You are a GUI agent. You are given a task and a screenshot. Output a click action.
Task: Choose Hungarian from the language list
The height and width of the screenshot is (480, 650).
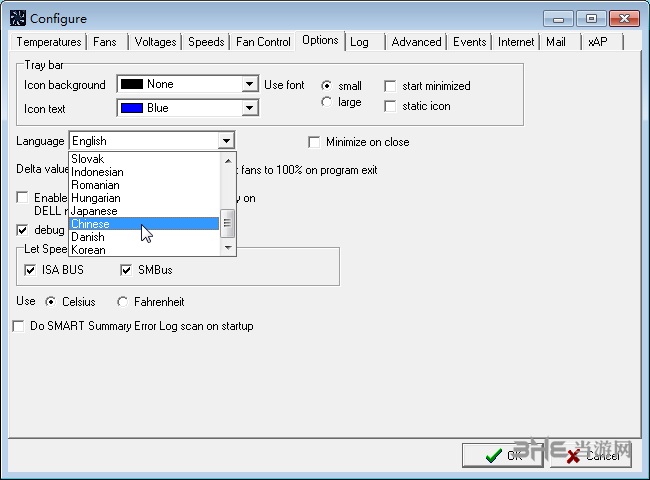pos(144,198)
